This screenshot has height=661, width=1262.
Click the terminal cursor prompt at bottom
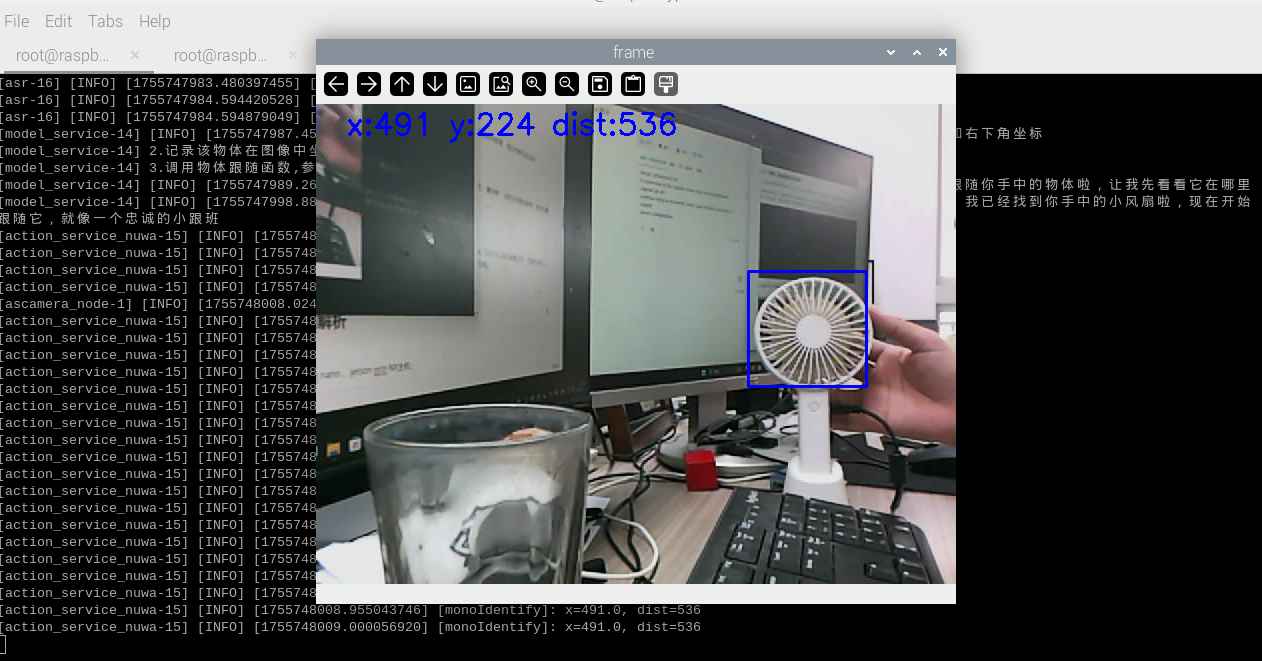(x=3, y=644)
